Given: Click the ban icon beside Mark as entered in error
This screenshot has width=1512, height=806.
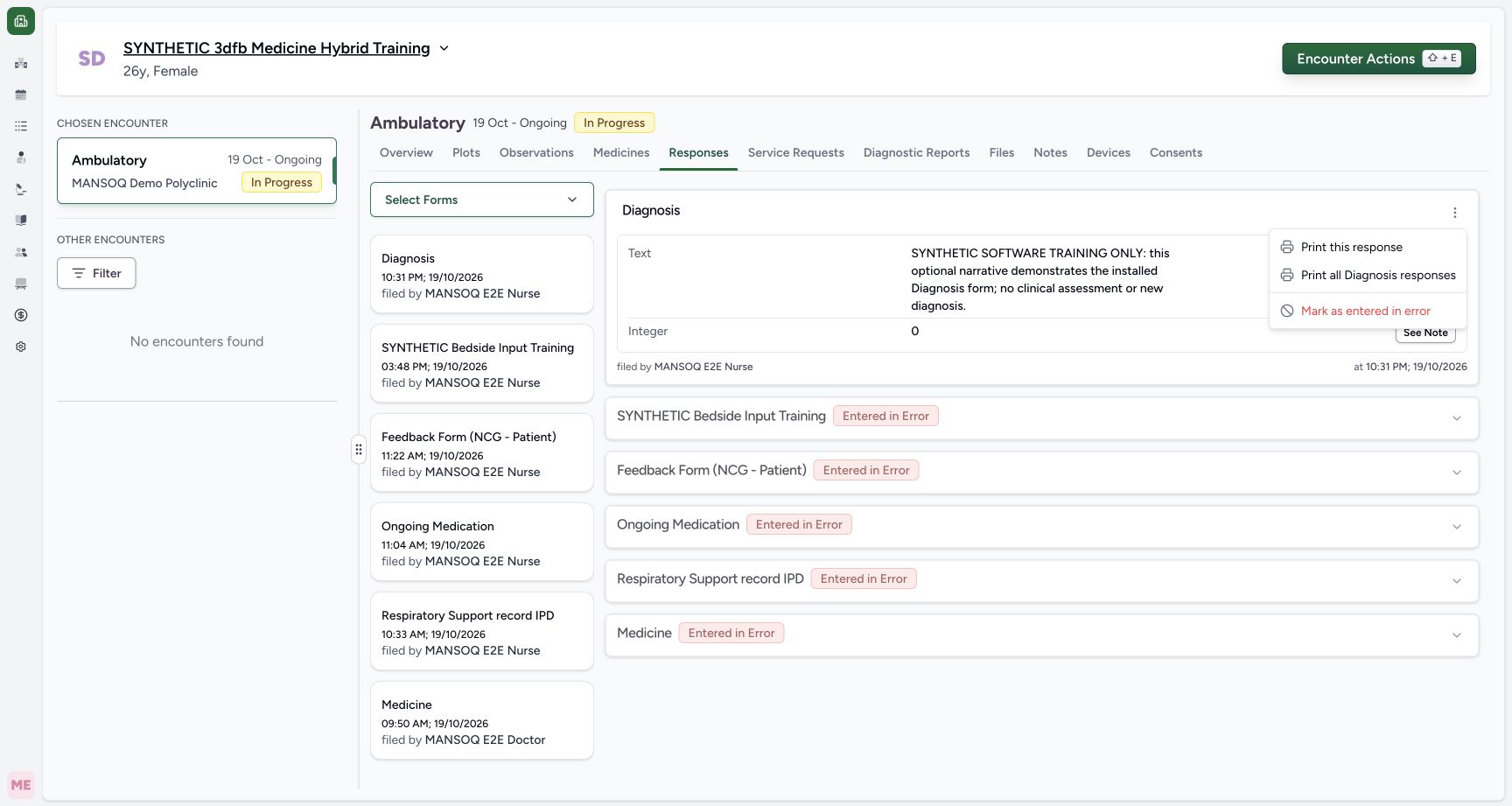Looking at the screenshot, I should tap(1287, 311).
